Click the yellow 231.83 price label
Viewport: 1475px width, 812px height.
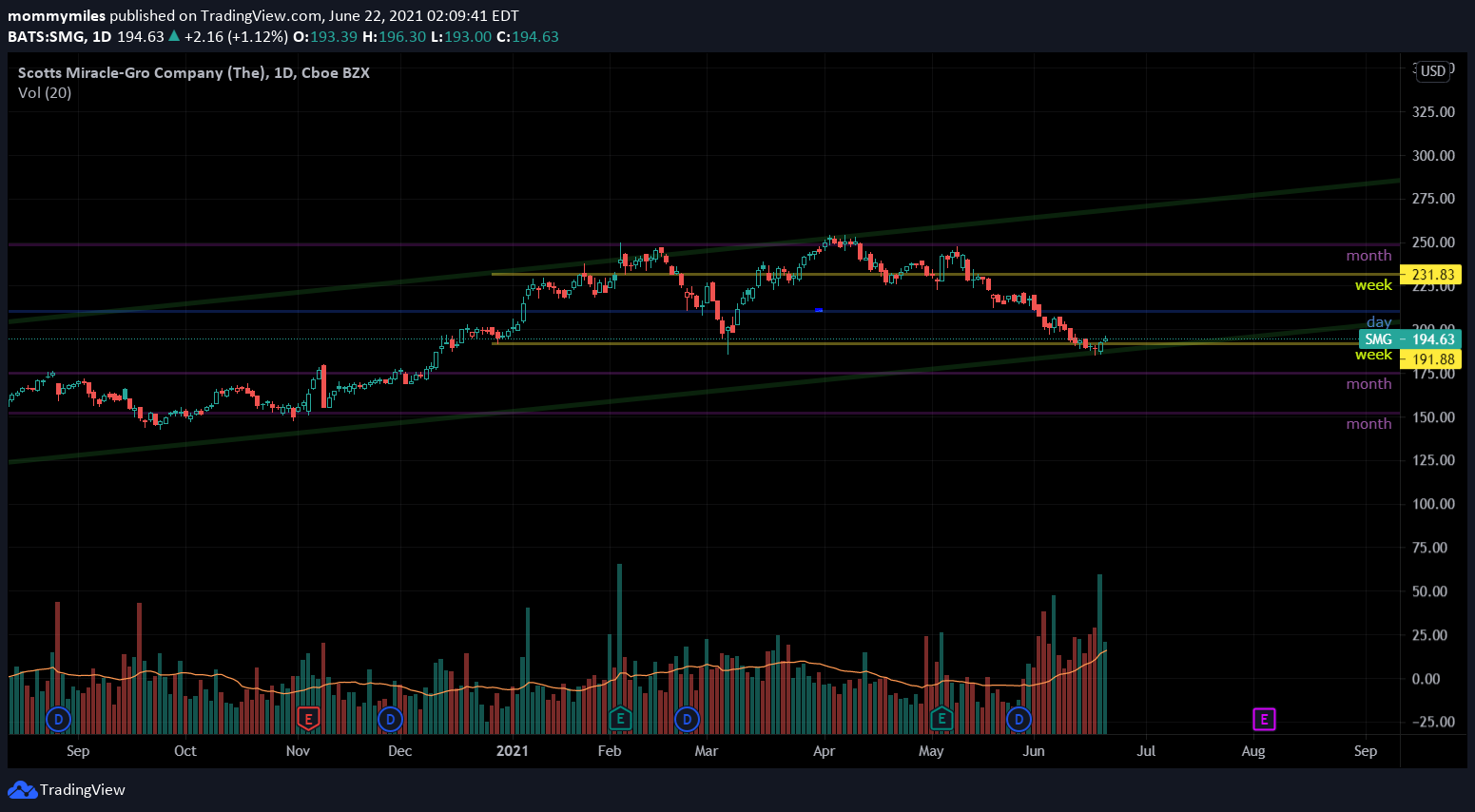pyautogui.click(x=1430, y=275)
